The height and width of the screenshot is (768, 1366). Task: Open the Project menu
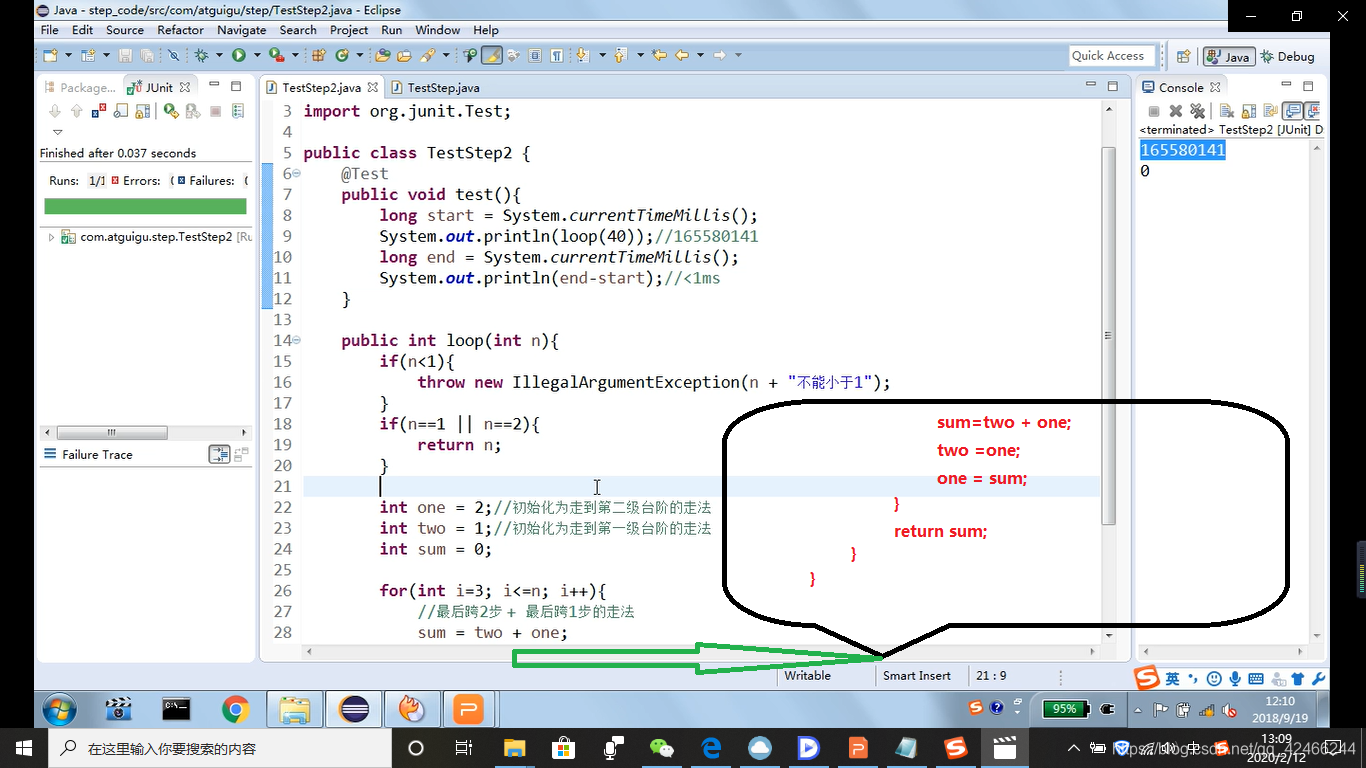pos(349,30)
